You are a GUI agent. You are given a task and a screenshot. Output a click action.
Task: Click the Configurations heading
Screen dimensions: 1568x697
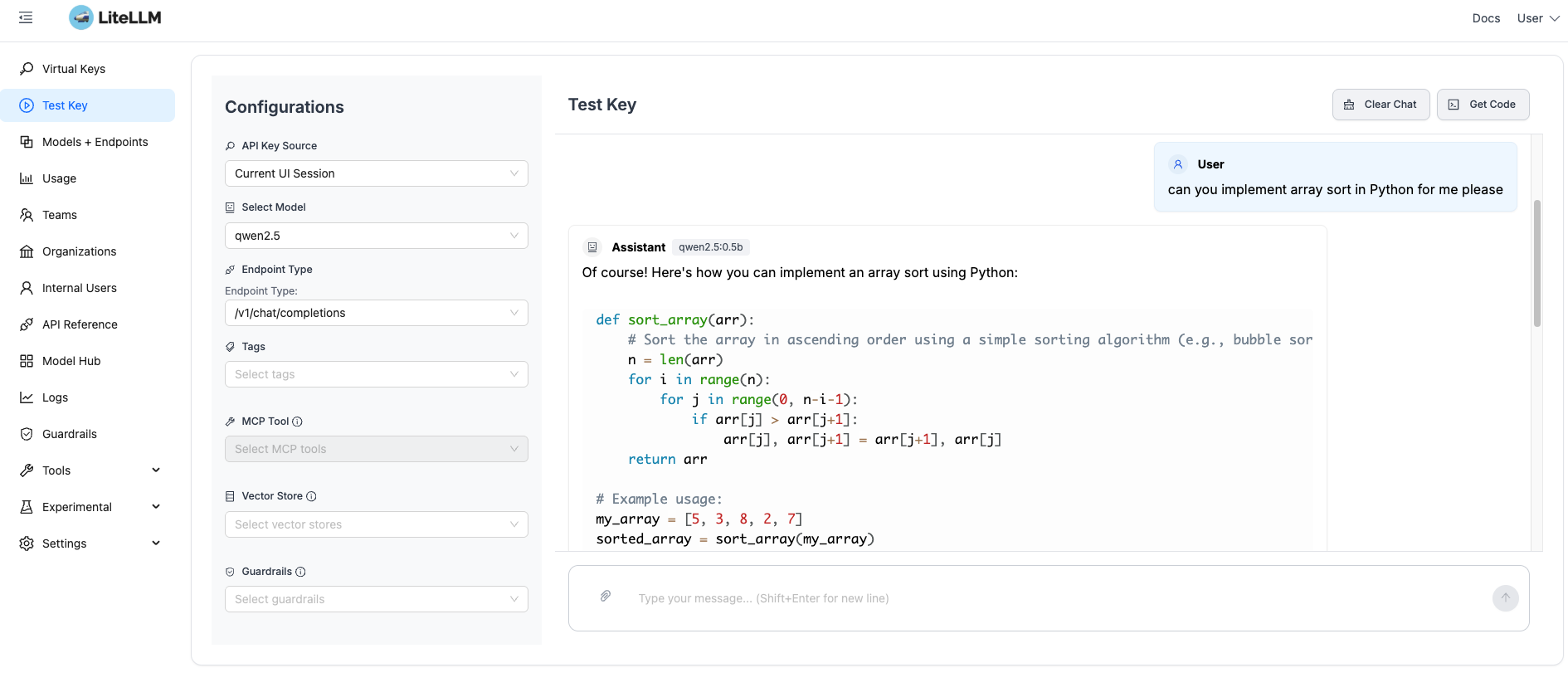285,107
